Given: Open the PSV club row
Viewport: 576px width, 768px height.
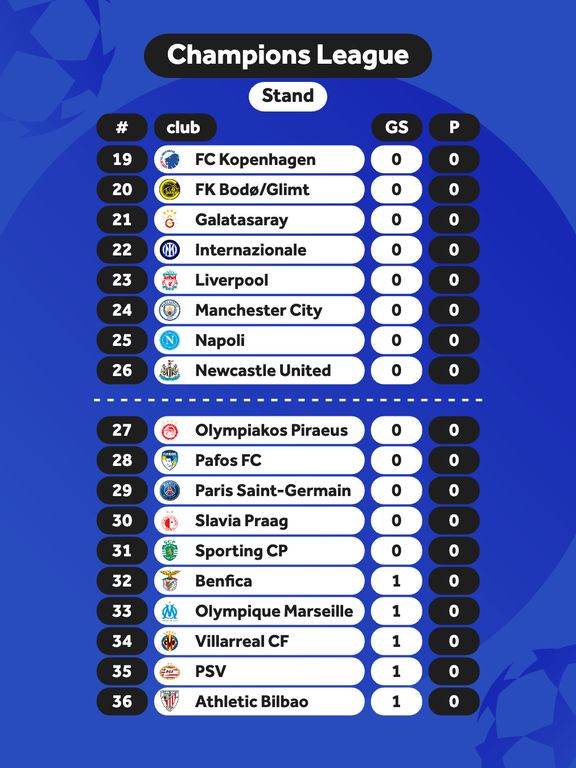Looking at the screenshot, I should click(259, 672).
